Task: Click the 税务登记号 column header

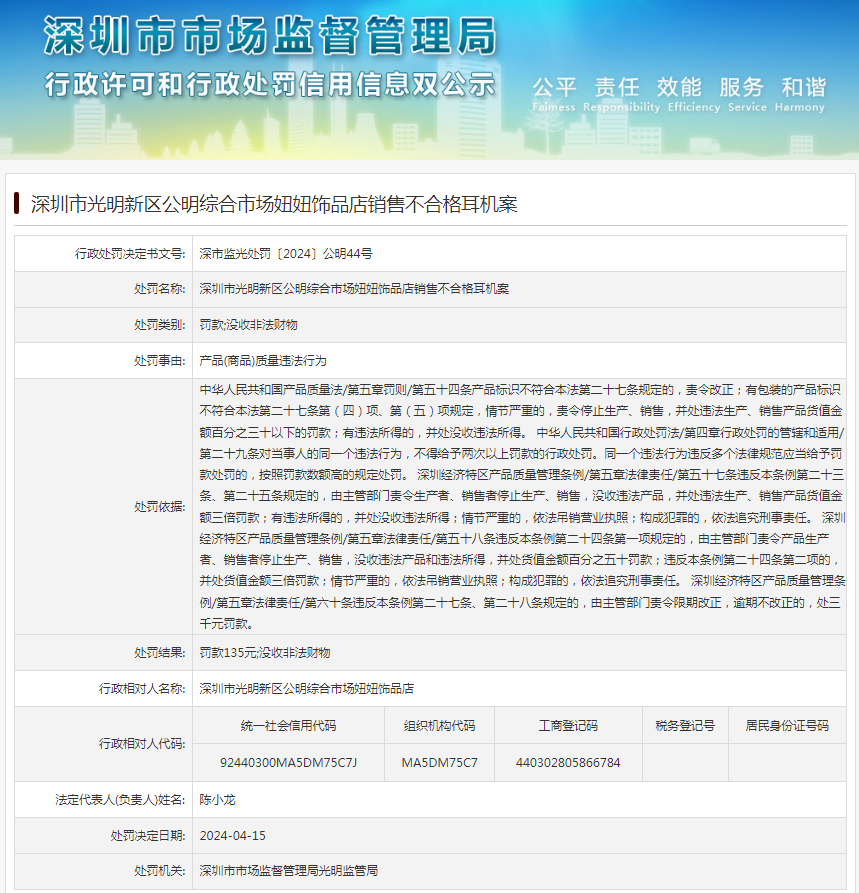Action: (x=685, y=726)
